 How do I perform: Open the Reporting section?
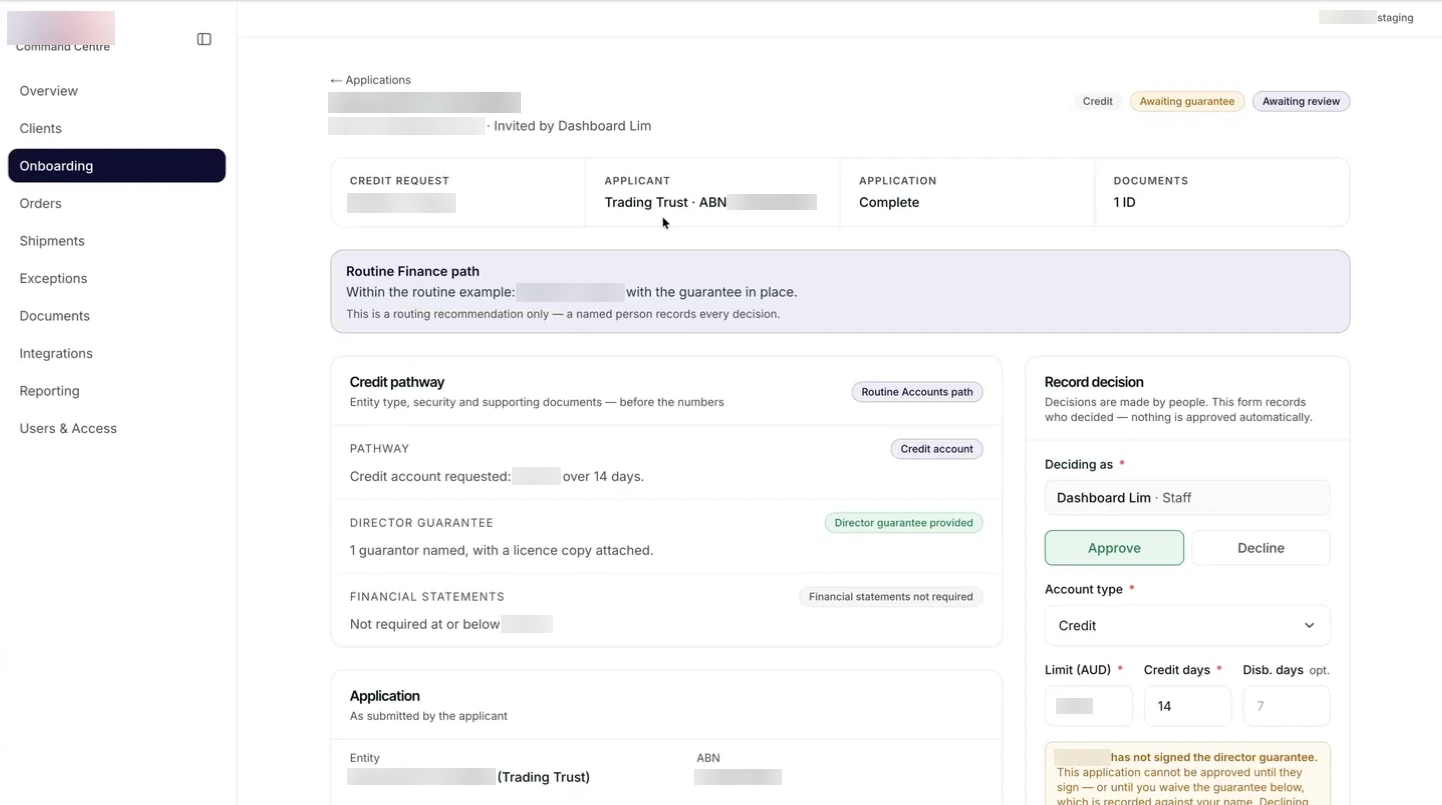click(116, 391)
